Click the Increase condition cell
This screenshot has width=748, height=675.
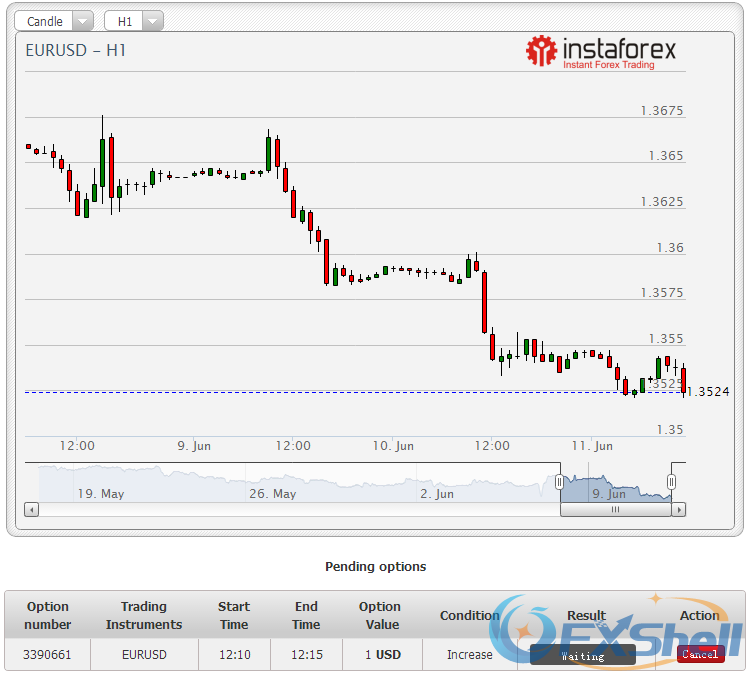click(469, 655)
